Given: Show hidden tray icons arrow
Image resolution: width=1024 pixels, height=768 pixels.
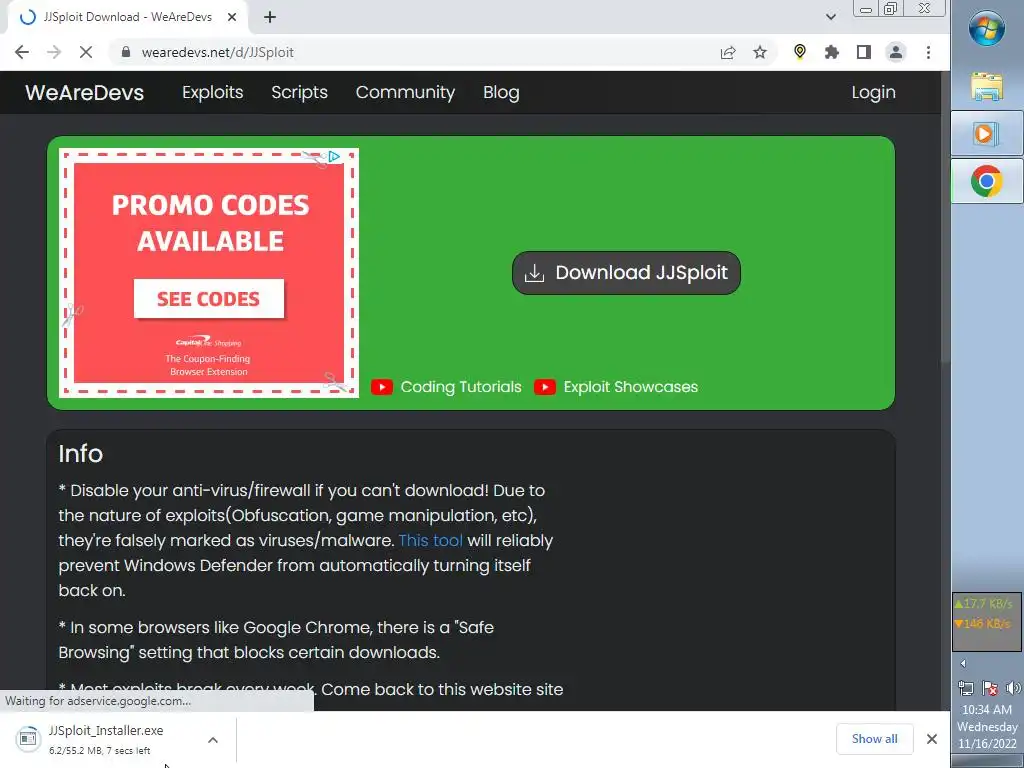Looking at the screenshot, I should (x=963, y=664).
